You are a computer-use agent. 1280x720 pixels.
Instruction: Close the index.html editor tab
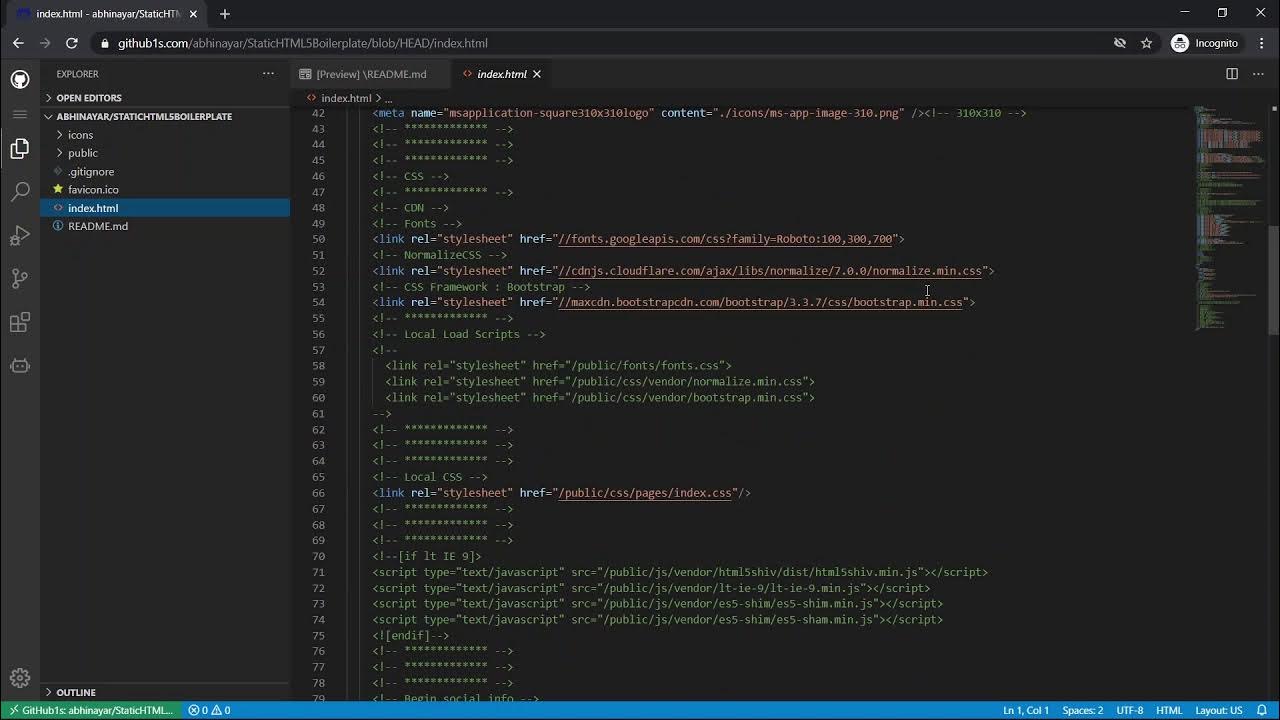[x=537, y=74]
